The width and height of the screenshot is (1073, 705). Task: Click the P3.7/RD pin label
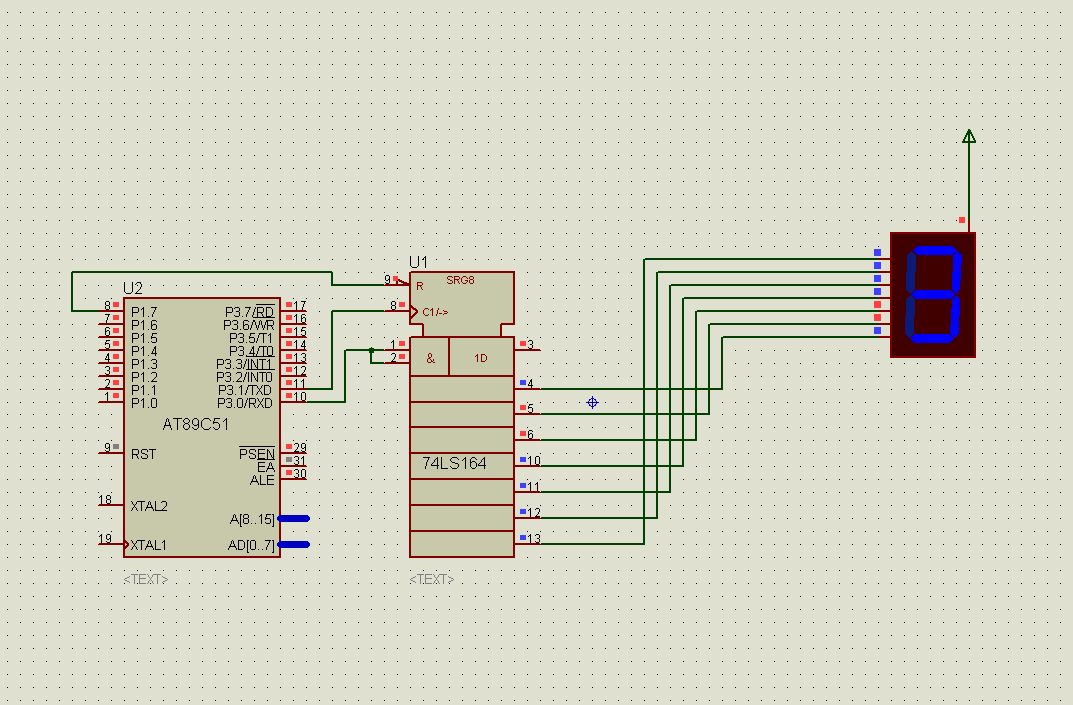(x=249, y=312)
